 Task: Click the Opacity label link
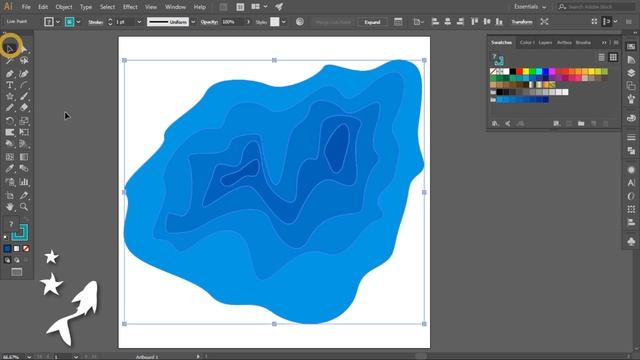tap(209, 22)
